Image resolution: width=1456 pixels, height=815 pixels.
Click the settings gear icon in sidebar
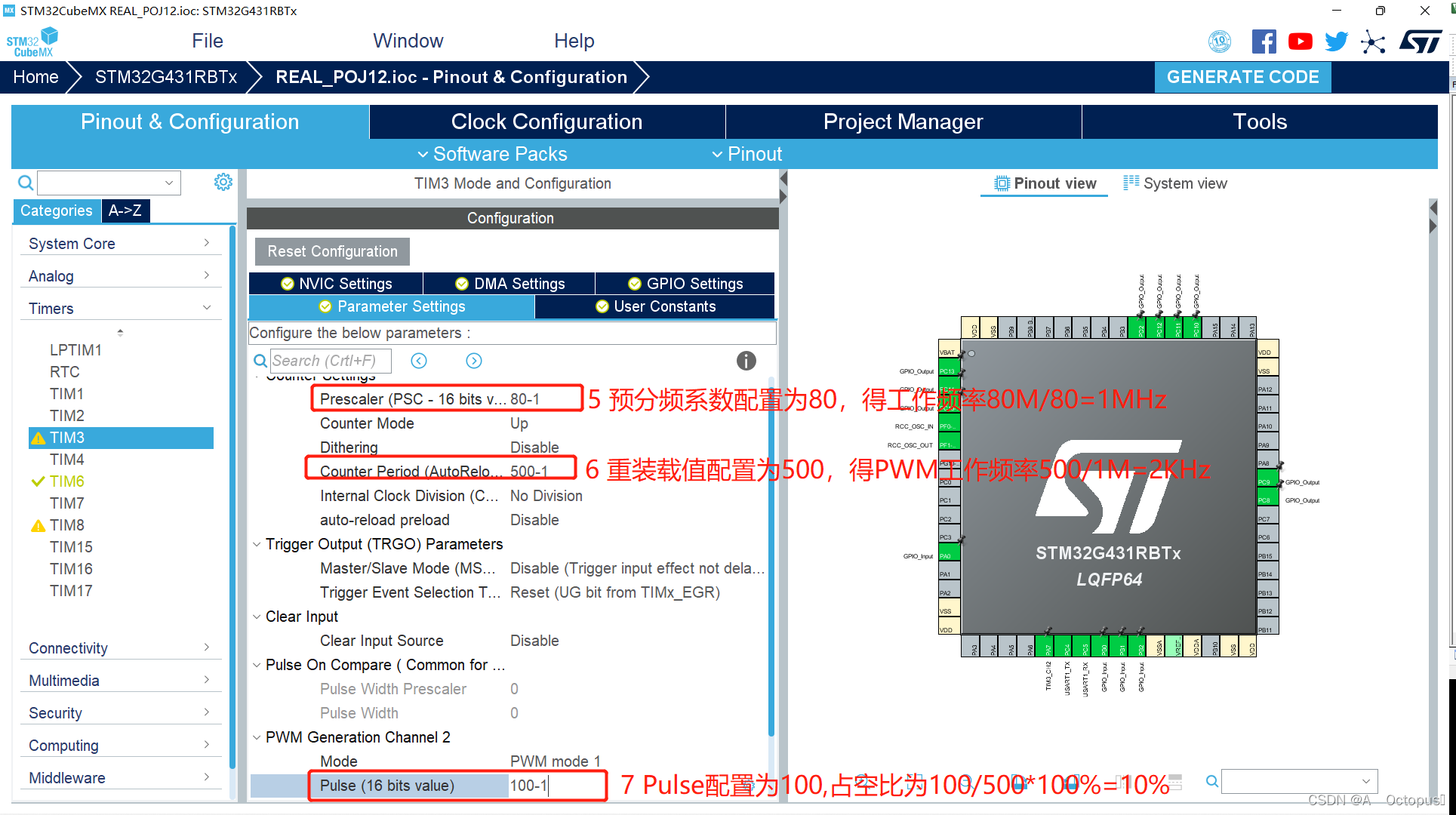[223, 182]
